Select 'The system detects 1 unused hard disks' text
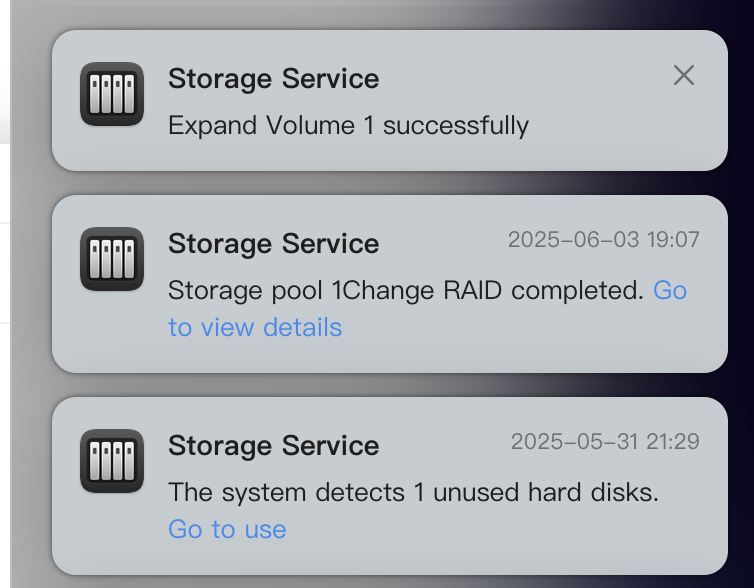The image size is (754, 588). point(414,492)
